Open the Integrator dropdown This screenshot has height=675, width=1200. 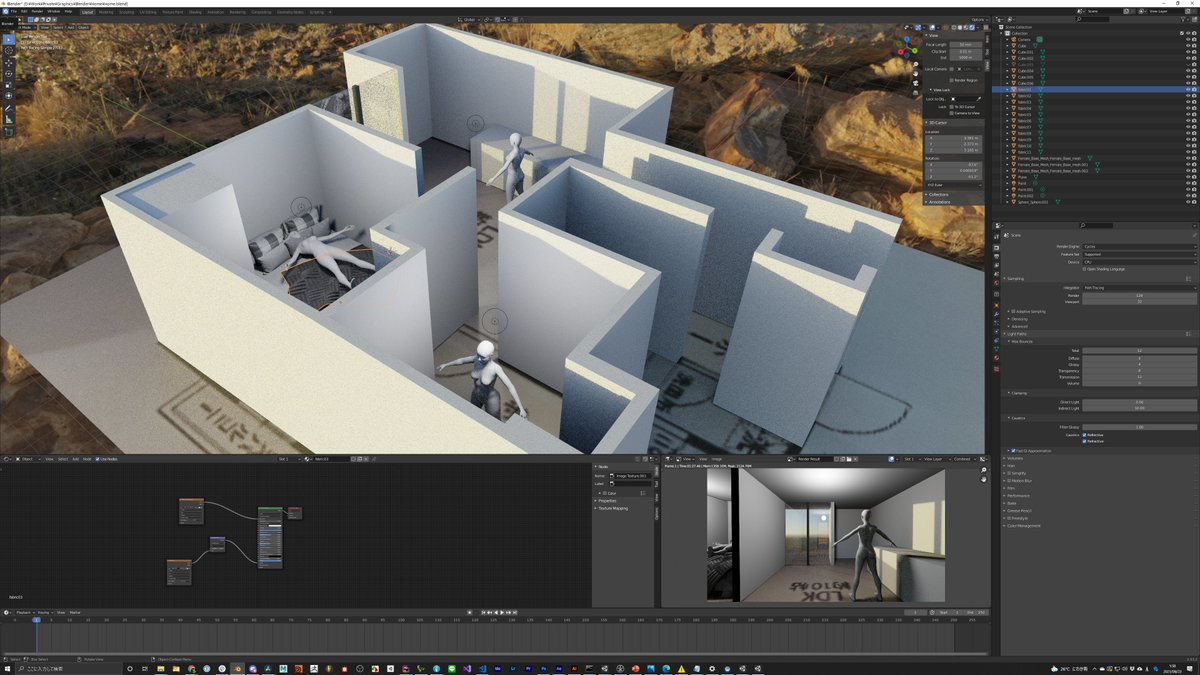coord(1140,288)
